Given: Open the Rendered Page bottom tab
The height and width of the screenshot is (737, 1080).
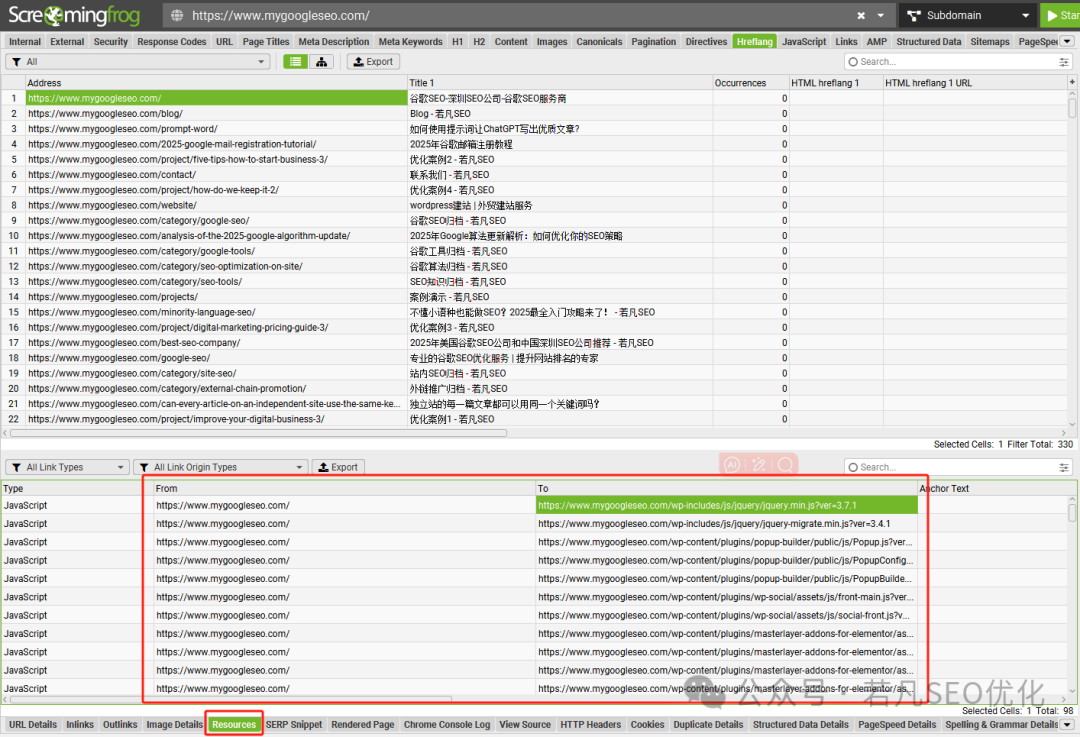Looking at the screenshot, I should click(x=363, y=725).
